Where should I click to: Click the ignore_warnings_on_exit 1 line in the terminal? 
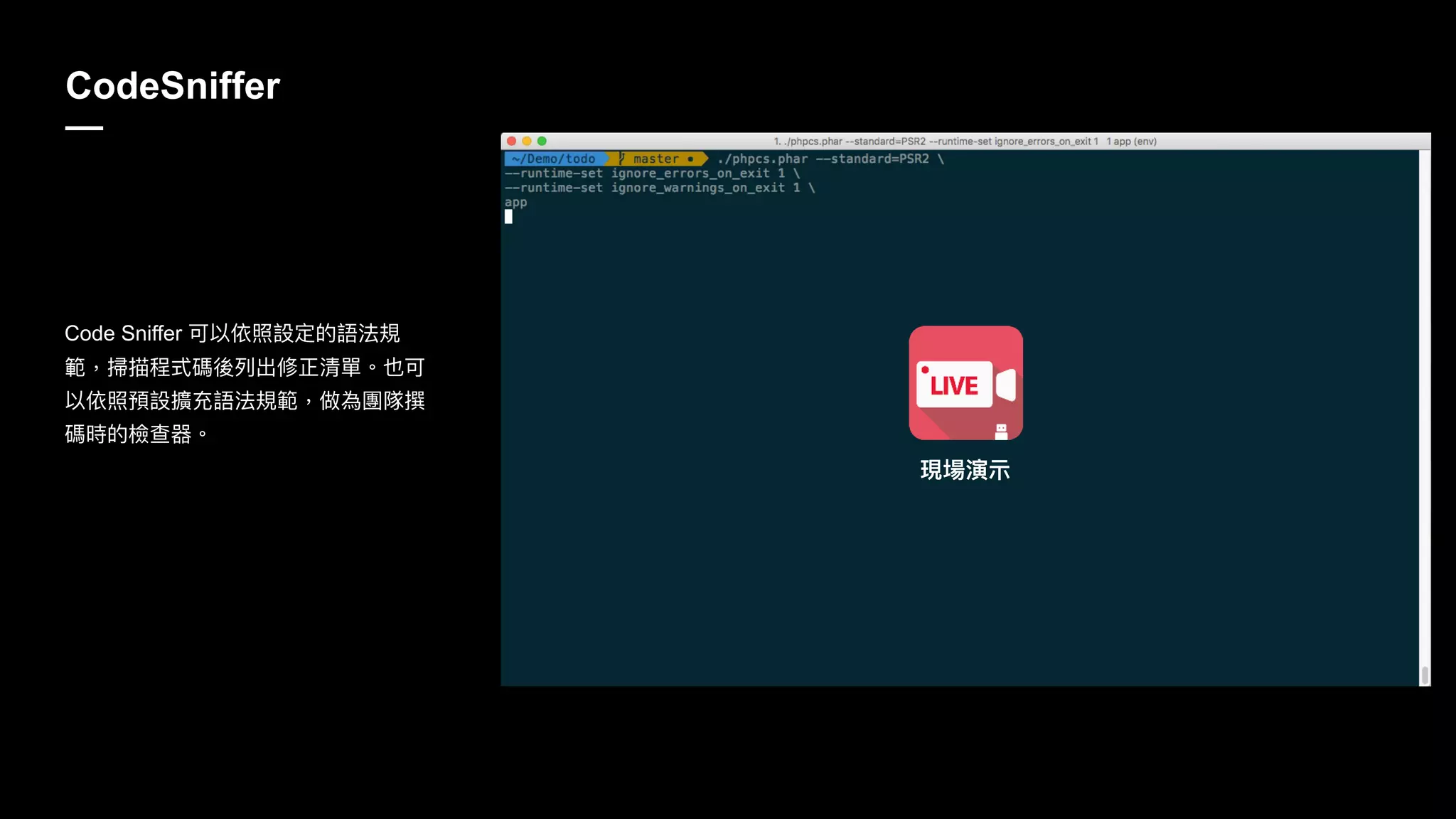(x=660, y=188)
